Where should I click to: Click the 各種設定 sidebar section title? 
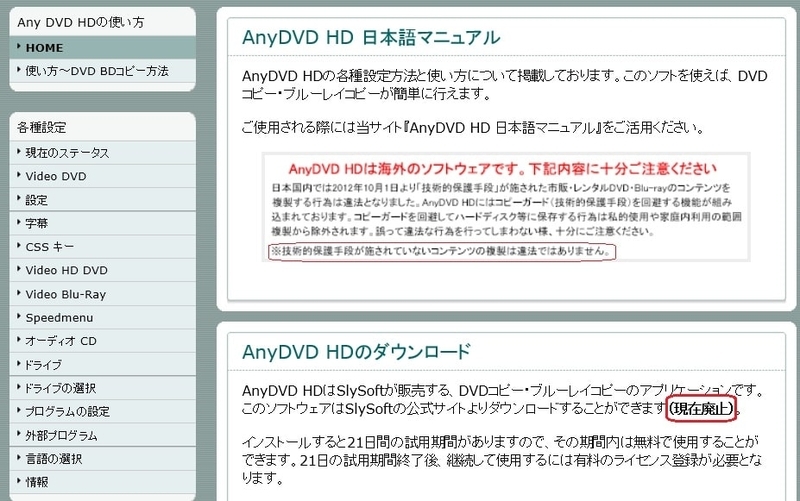[x=41, y=128]
